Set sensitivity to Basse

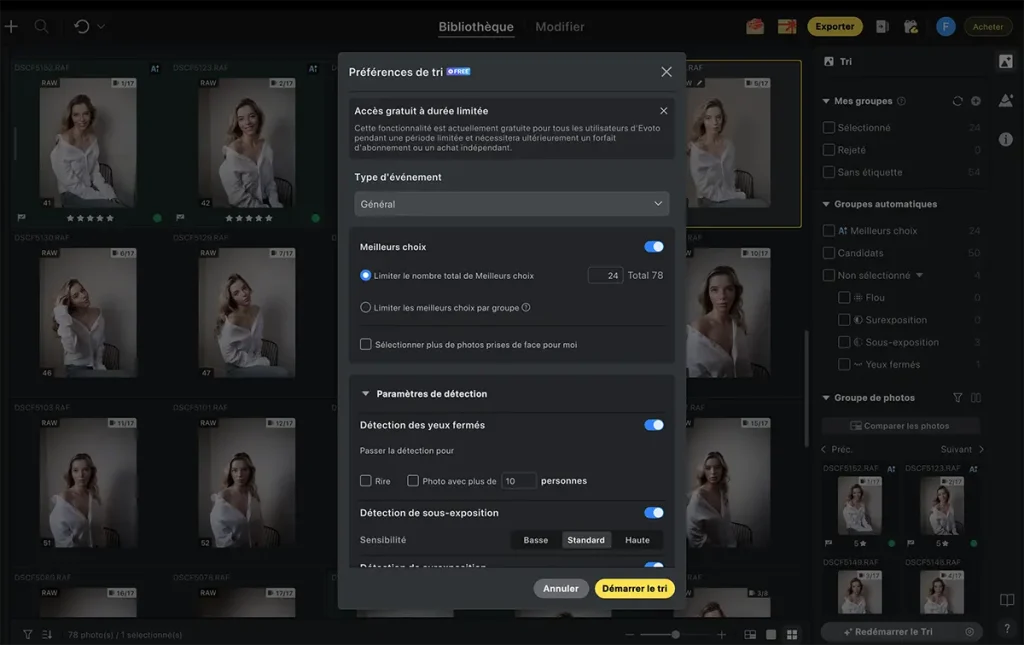click(536, 540)
